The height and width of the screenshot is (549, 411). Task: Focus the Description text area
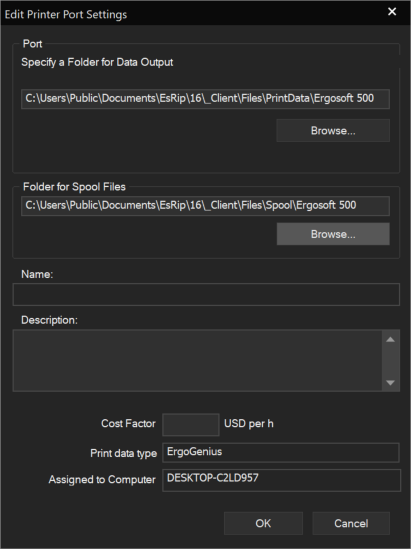pyautogui.click(x=197, y=360)
